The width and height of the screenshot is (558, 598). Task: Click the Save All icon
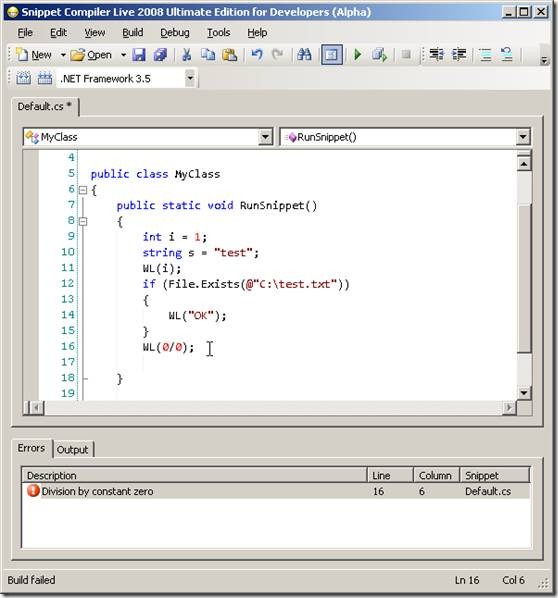click(160, 55)
